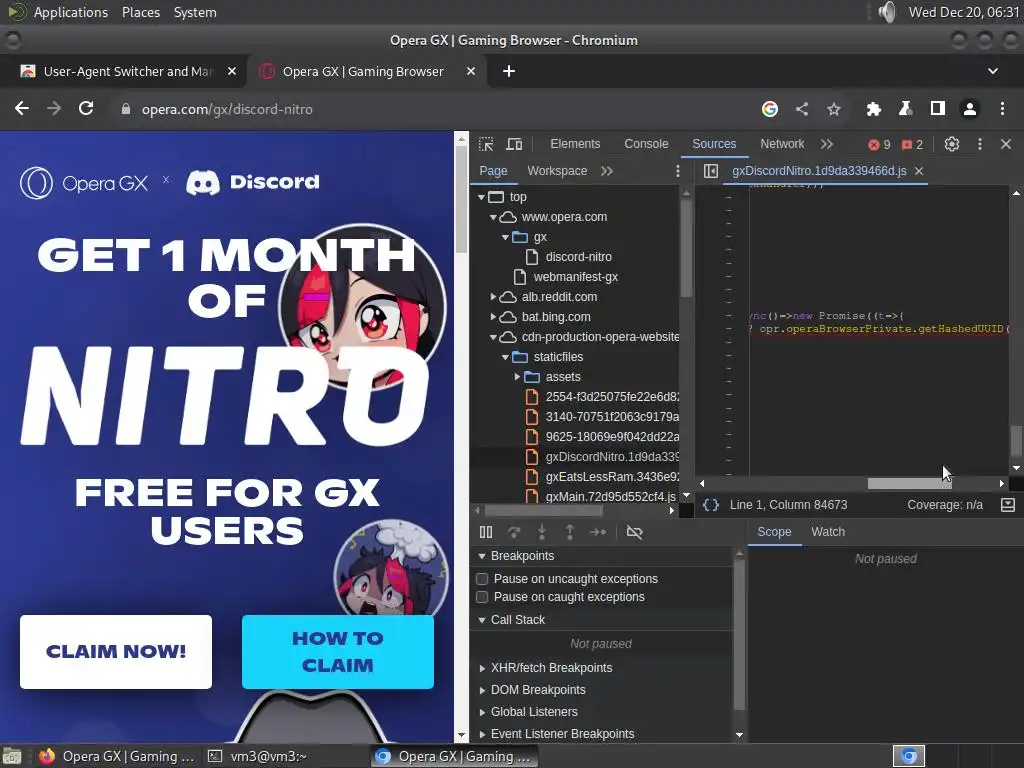This screenshot has width=1024, height=768.
Task: Click the step over debugger icon
Action: point(514,532)
